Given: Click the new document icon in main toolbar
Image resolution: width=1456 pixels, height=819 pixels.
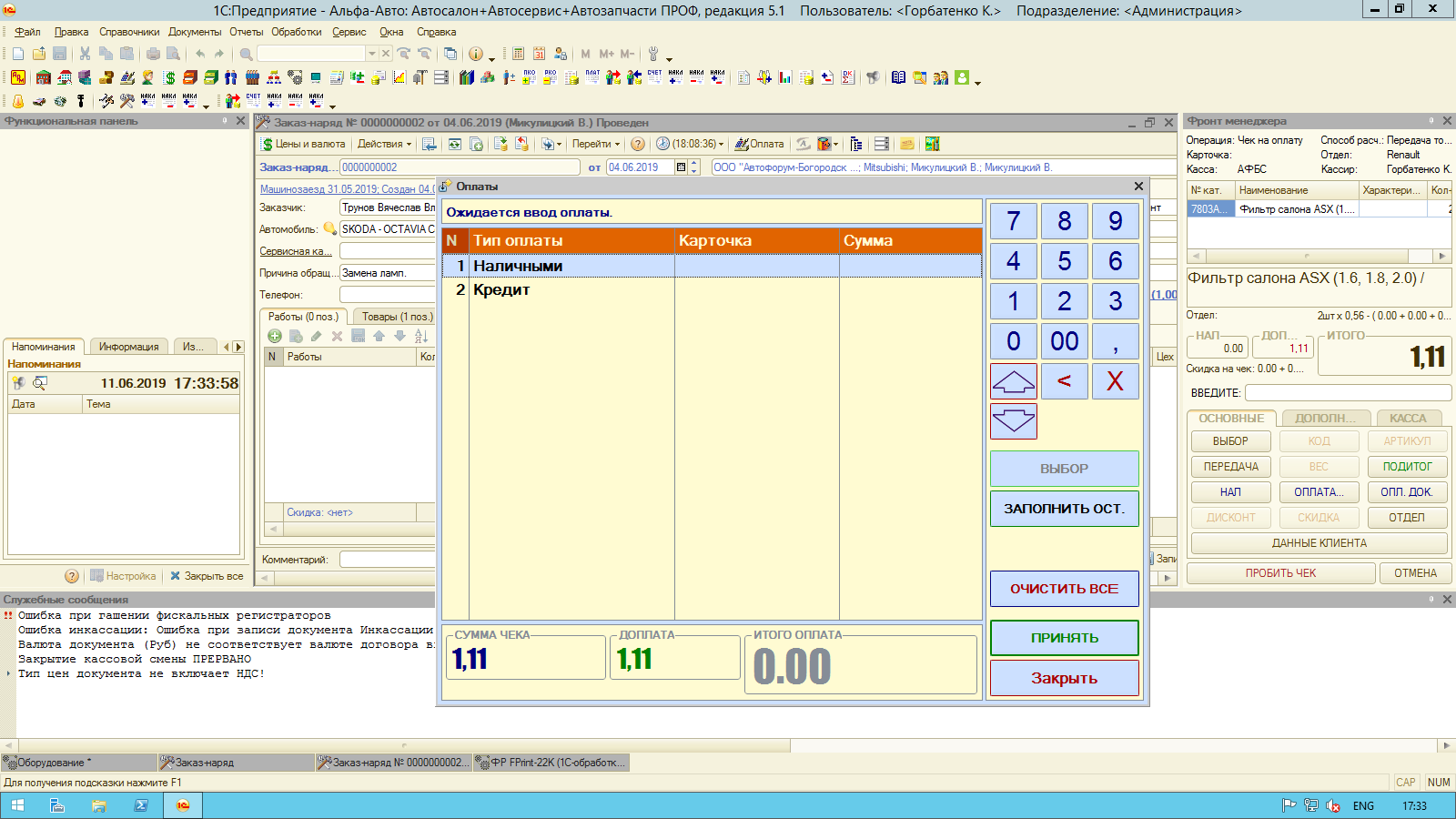Looking at the screenshot, I should [x=18, y=54].
